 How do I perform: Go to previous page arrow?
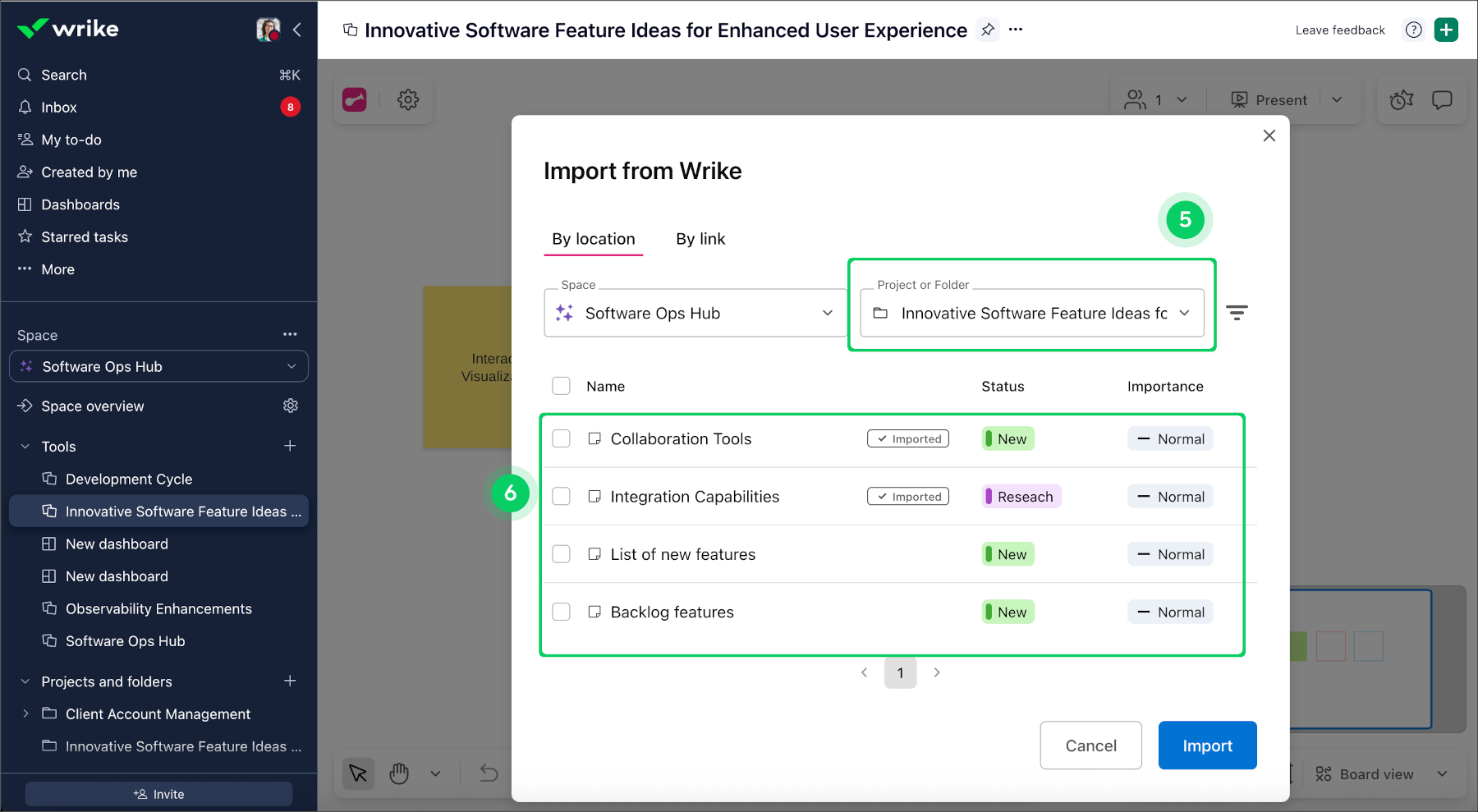[x=864, y=672]
